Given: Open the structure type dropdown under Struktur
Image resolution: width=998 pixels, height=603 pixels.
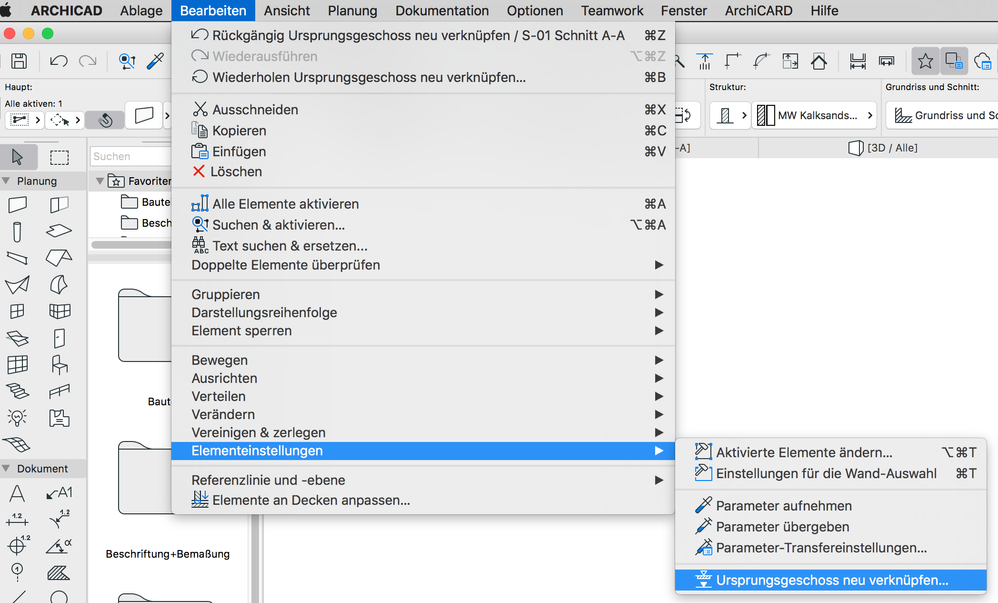Looking at the screenshot, I should pos(730,115).
